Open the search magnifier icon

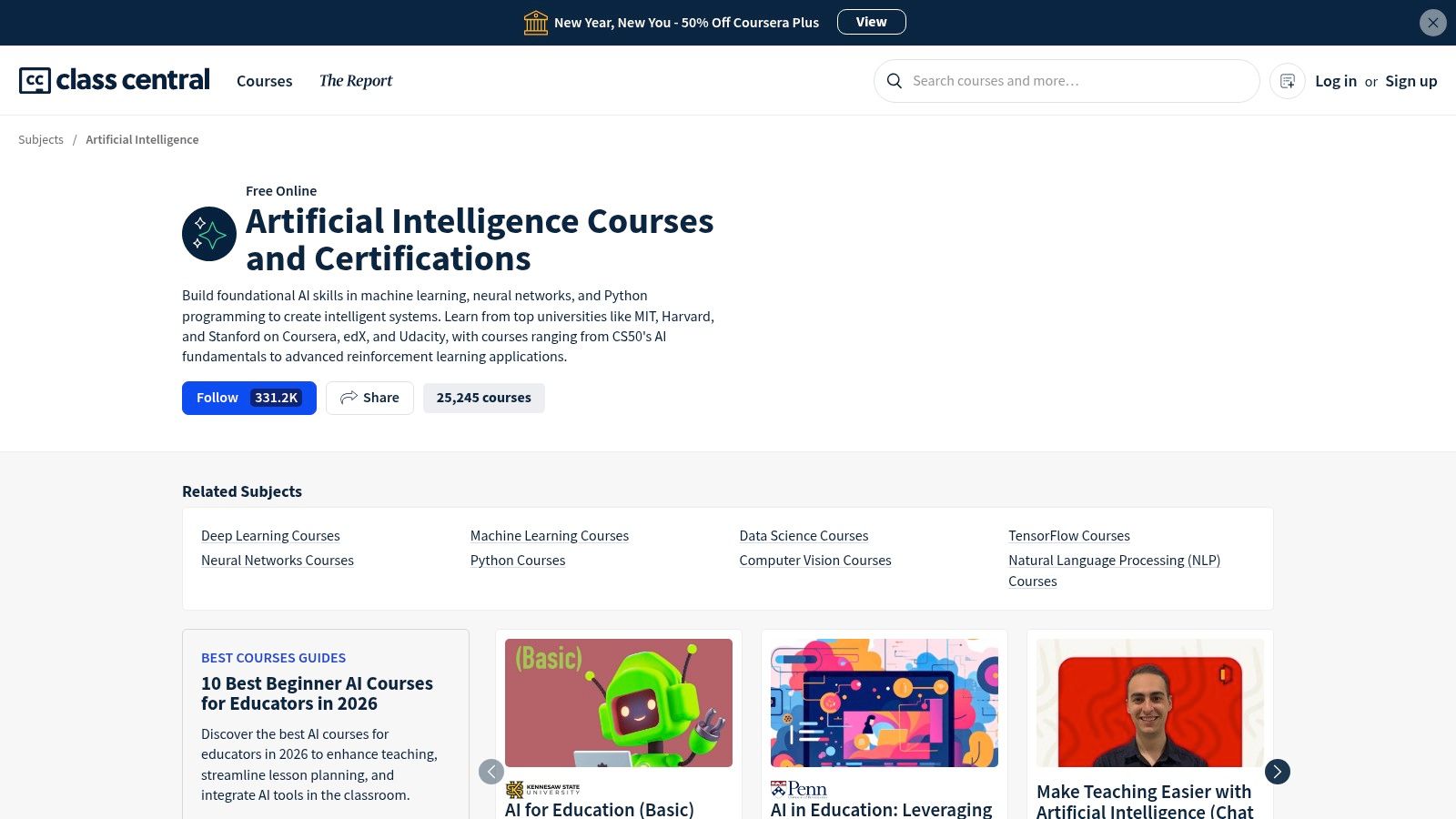click(x=895, y=81)
